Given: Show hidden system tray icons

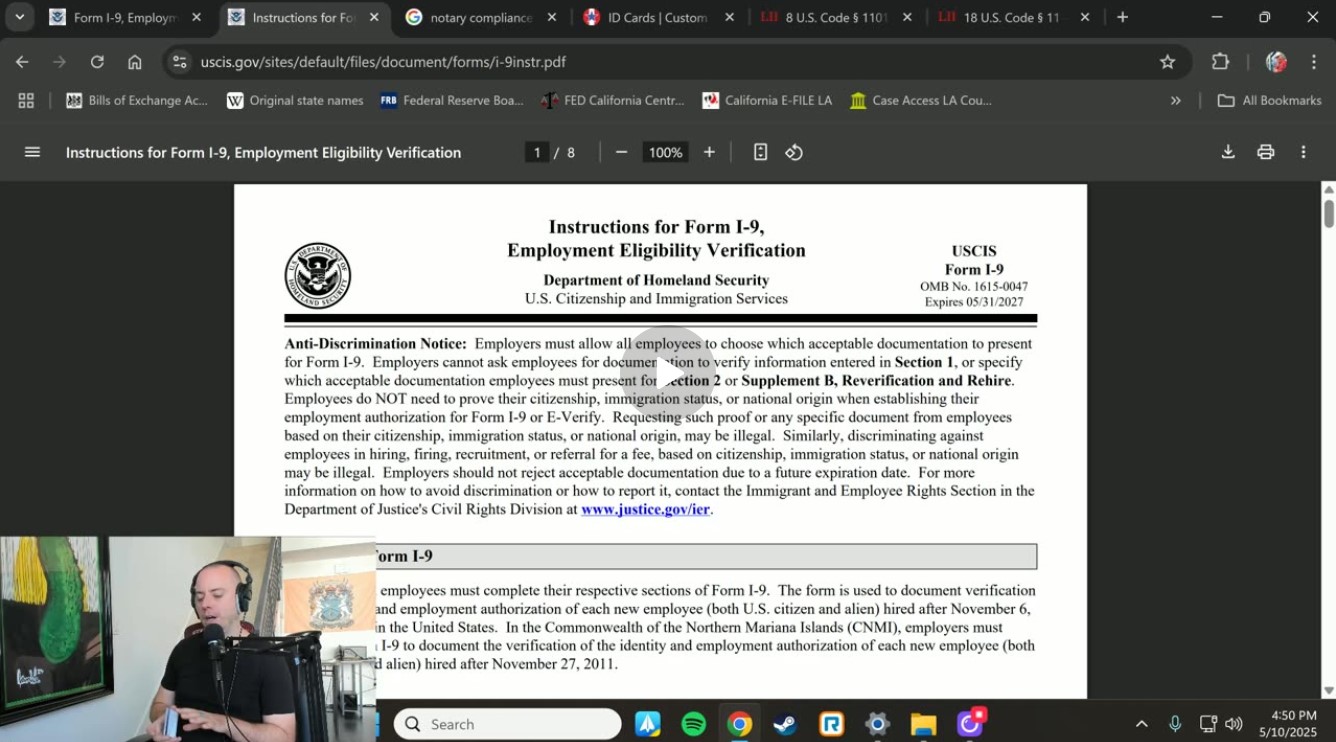Looking at the screenshot, I should pos(1141,724).
